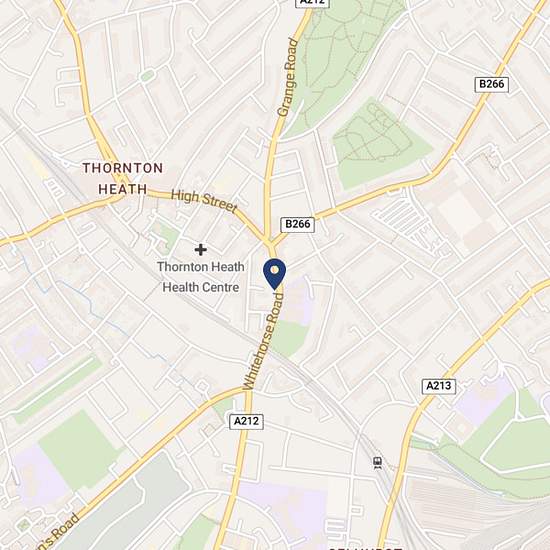Click the High Street road label
550x550 pixels.
tap(204, 201)
